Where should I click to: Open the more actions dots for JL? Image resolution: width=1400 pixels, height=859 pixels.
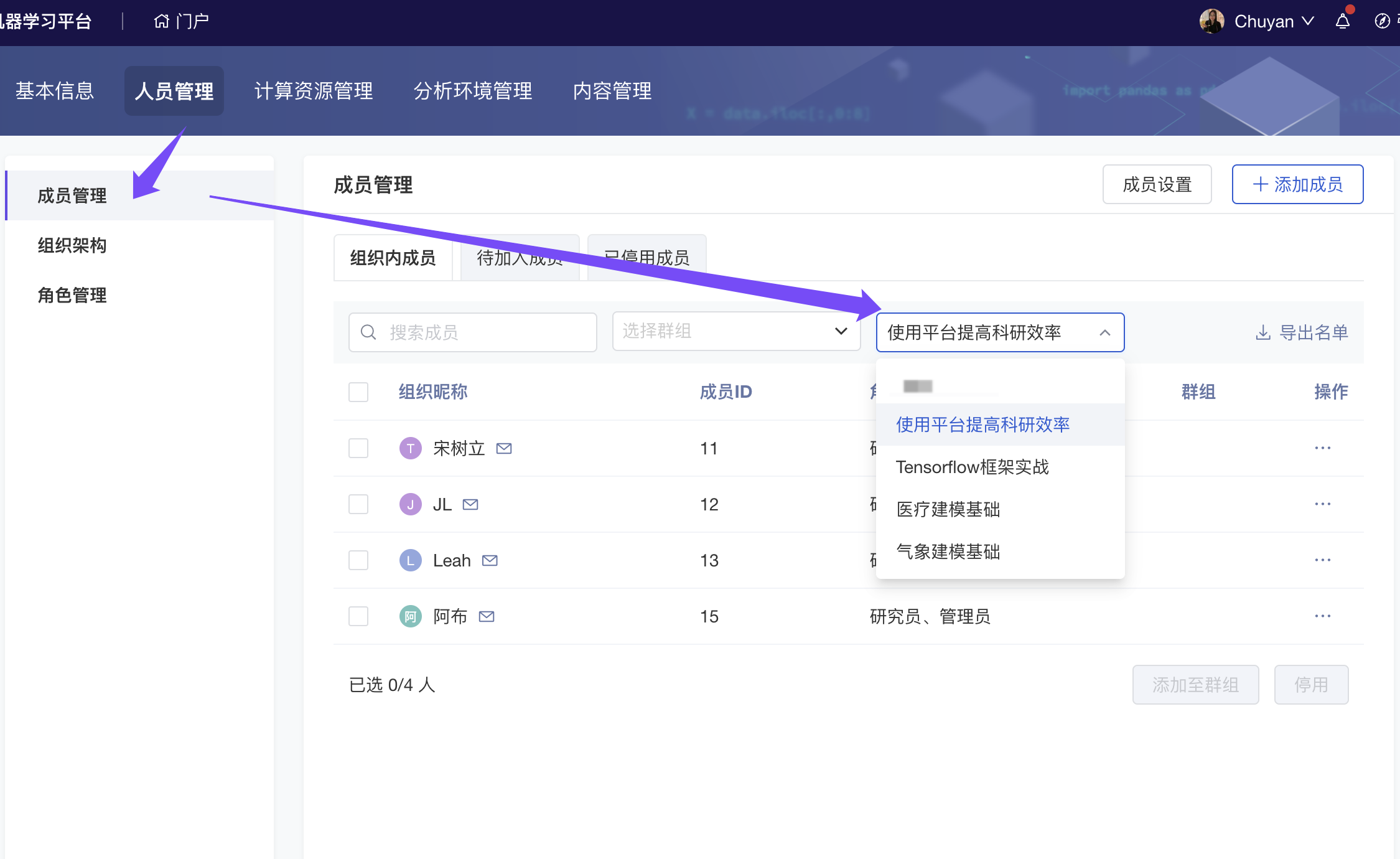coord(1322,504)
